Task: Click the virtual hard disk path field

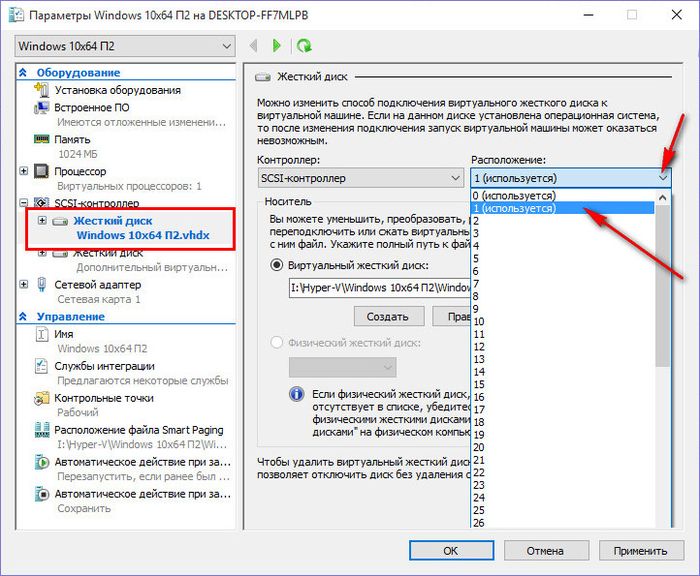Action: click(379, 288)
